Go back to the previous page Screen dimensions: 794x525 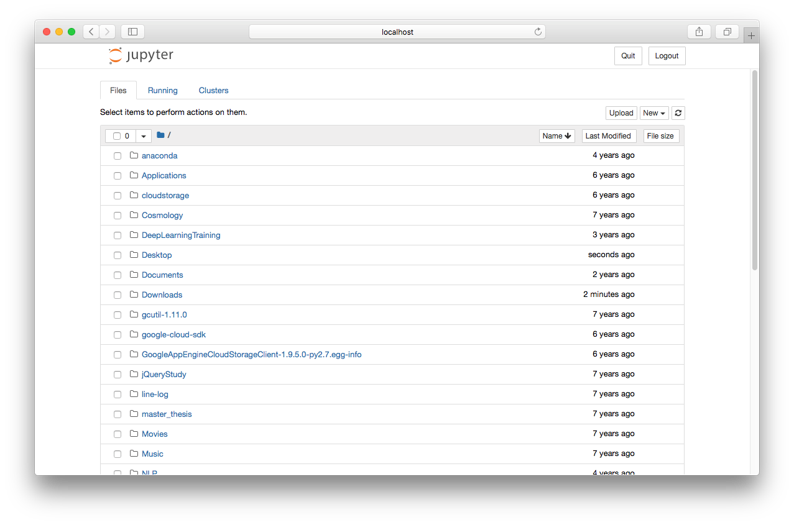pyautogui.click(x=91, y=32)
